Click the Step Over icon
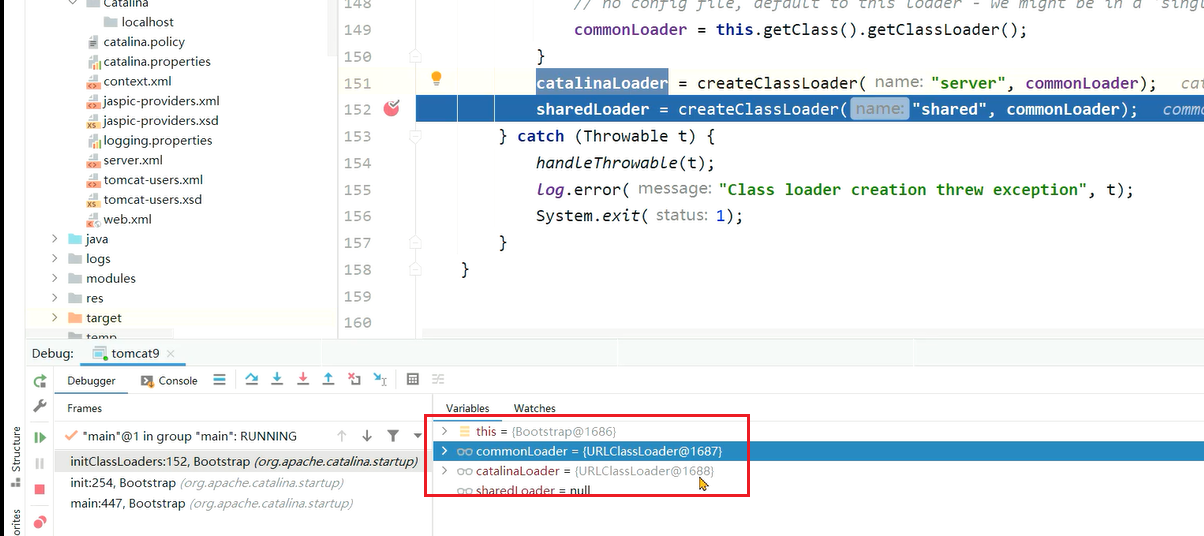The height and width of the screenshot is (536, 1204). pos(251,380)
